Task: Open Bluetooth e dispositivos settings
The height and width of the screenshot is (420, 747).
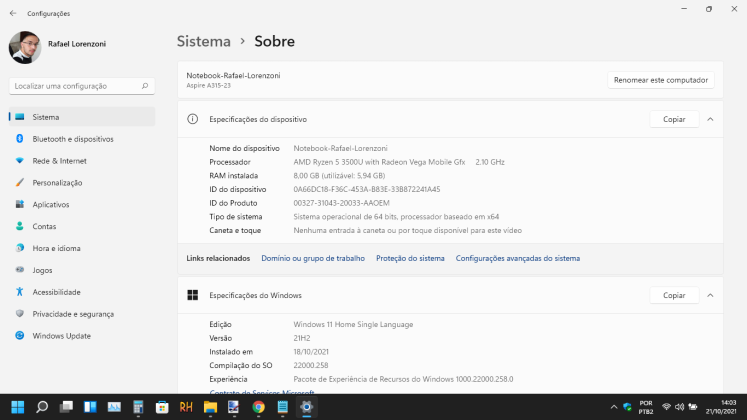Action: tap(82, 139)
